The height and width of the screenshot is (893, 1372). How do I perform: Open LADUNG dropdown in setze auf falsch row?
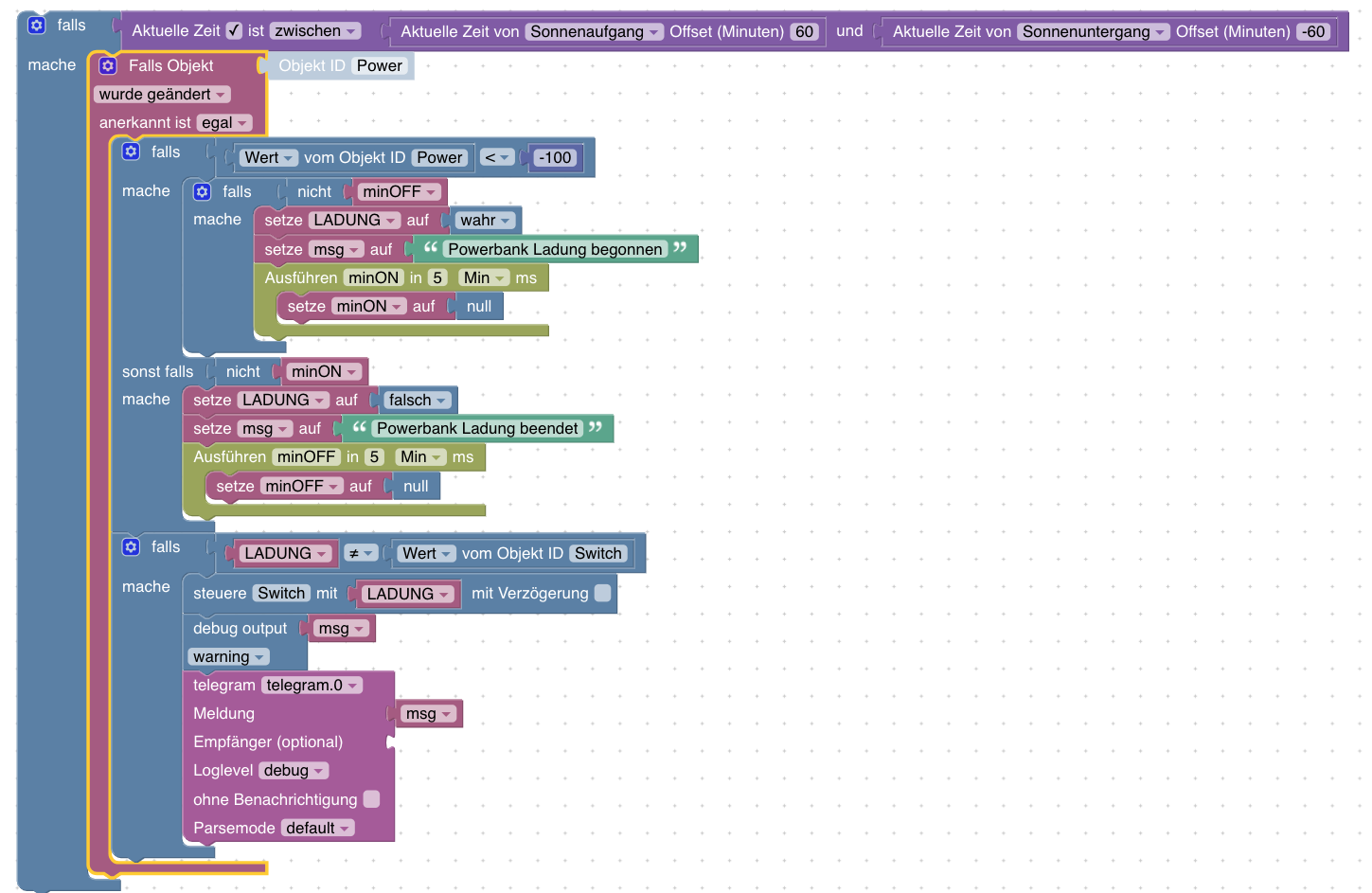pyautogui.click(x=283, y=400)
